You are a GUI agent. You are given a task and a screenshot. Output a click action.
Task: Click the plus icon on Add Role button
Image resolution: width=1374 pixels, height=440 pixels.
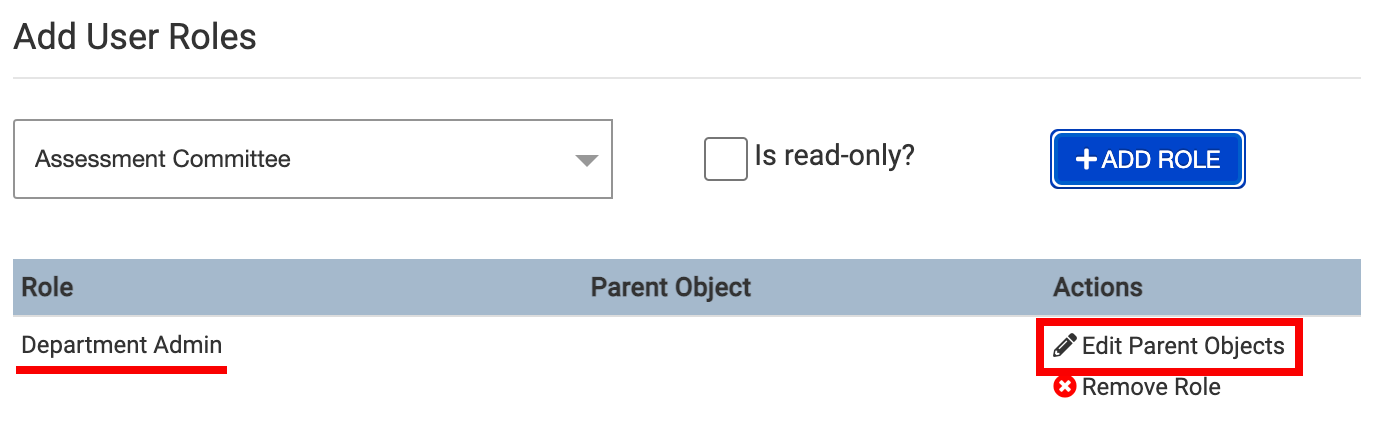[1085, 159]
